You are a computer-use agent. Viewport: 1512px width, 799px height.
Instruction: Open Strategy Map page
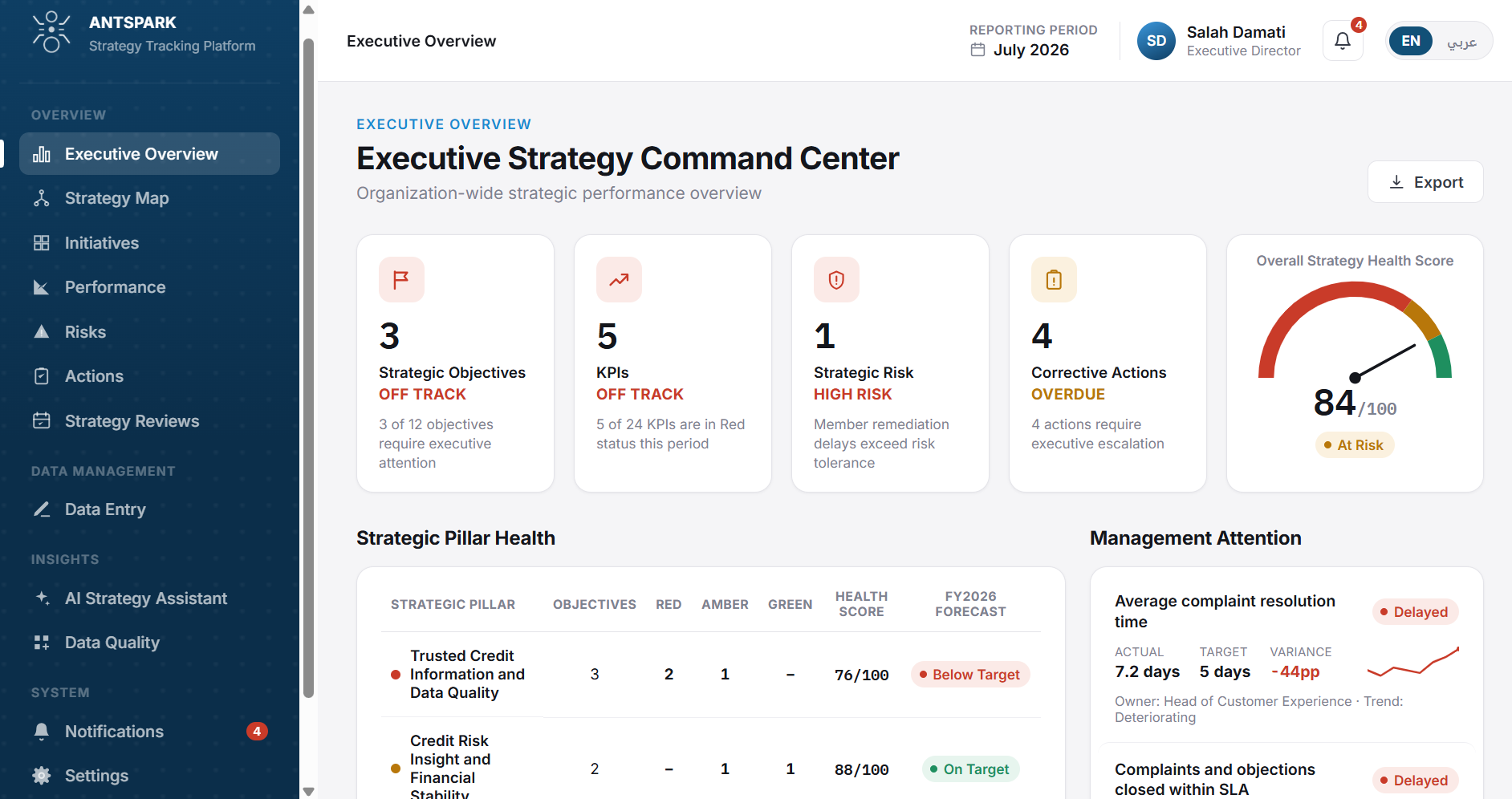click(149, 198)
